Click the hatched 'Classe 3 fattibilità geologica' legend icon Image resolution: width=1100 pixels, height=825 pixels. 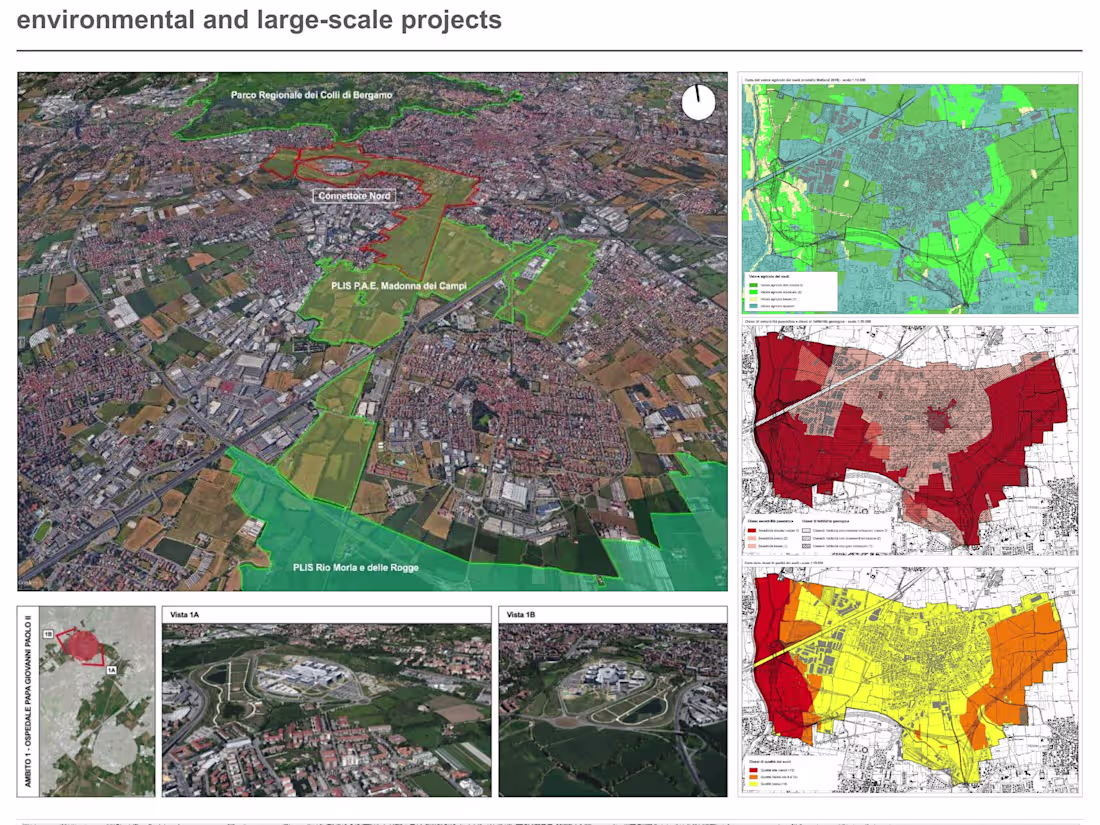click(x=805, y=538)
